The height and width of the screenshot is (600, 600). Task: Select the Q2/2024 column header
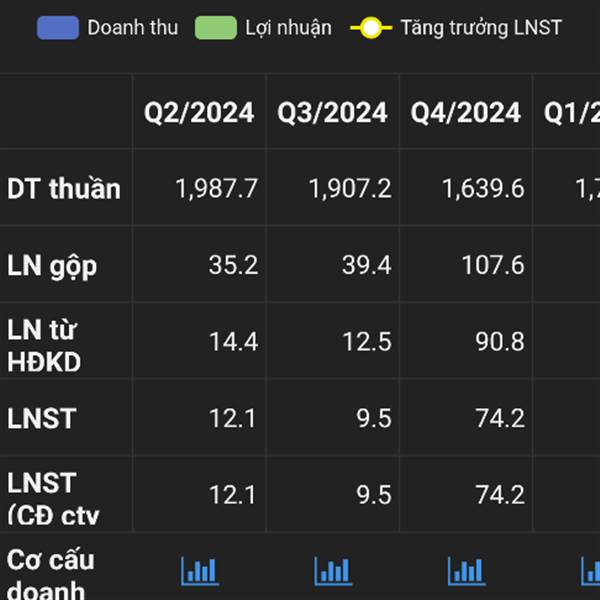click(x=199, y=112)
